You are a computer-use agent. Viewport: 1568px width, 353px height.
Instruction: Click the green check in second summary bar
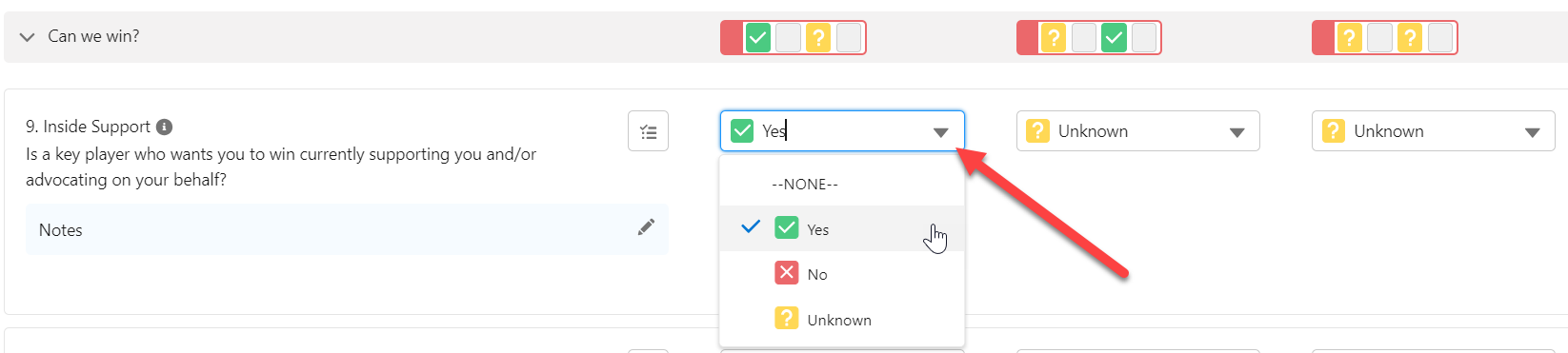click(x=1114, y=38)
